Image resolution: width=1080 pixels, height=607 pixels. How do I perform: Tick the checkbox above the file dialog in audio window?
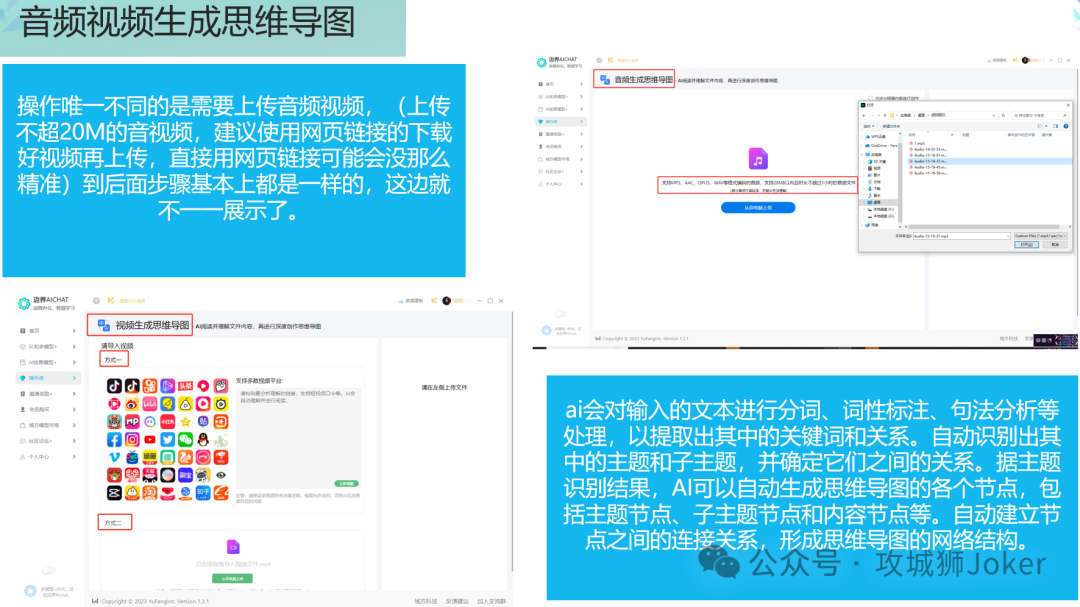(871, 99)
